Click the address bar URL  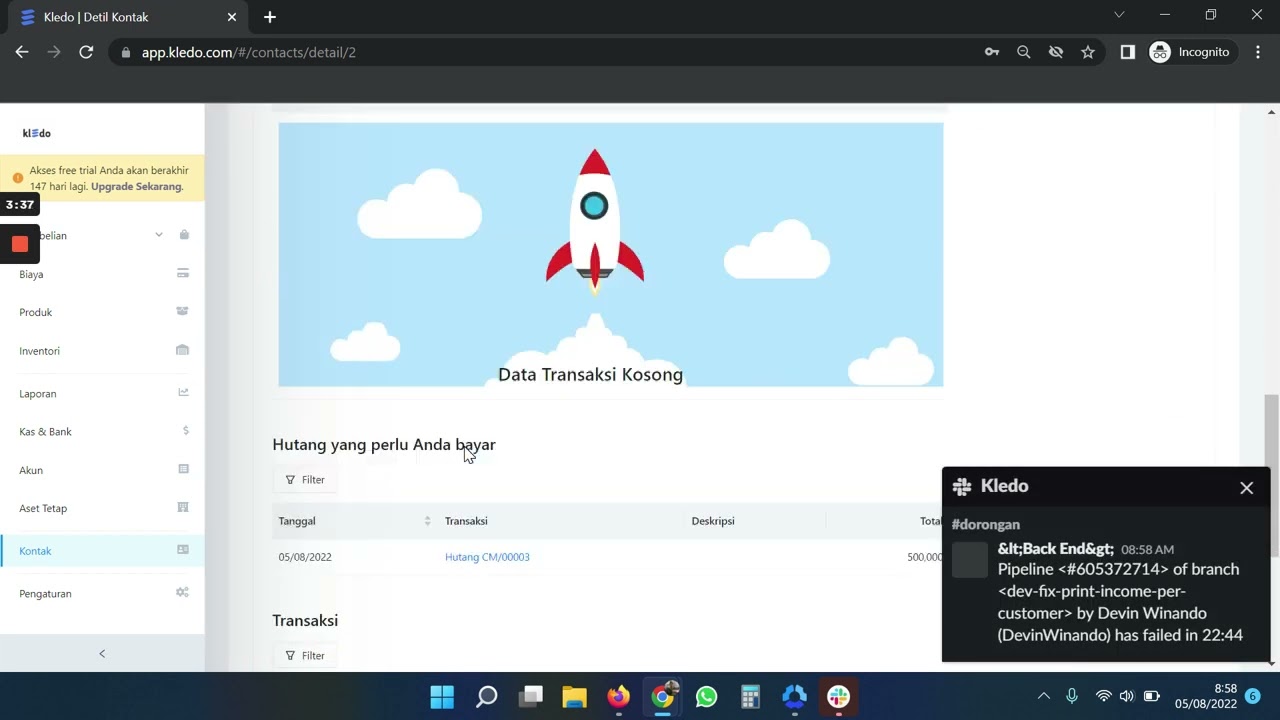pyautogui.click(x=249, y=52)
